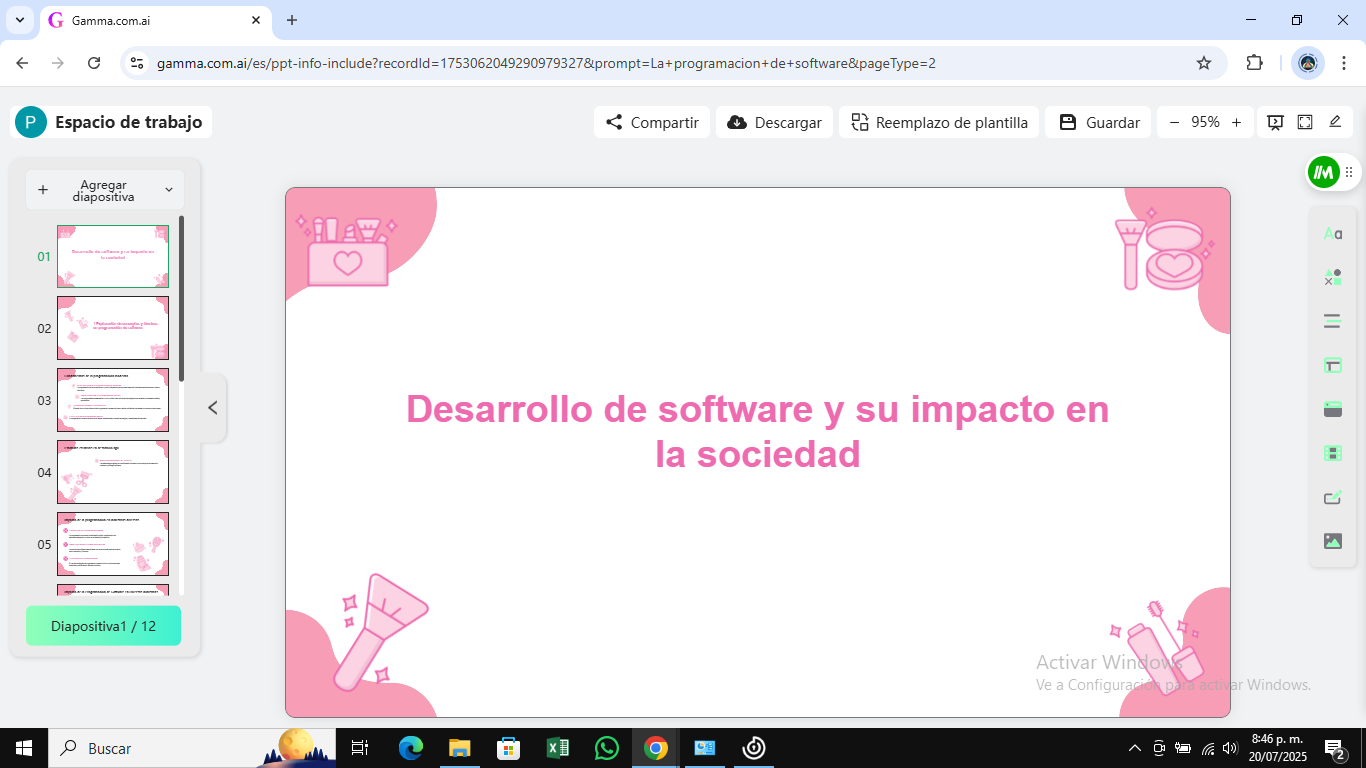Image resolution: width=1366 pixels, height=768 pixels.
Task: Close the Gamma.com.ai tab
Action: click(x=256, y=20)
